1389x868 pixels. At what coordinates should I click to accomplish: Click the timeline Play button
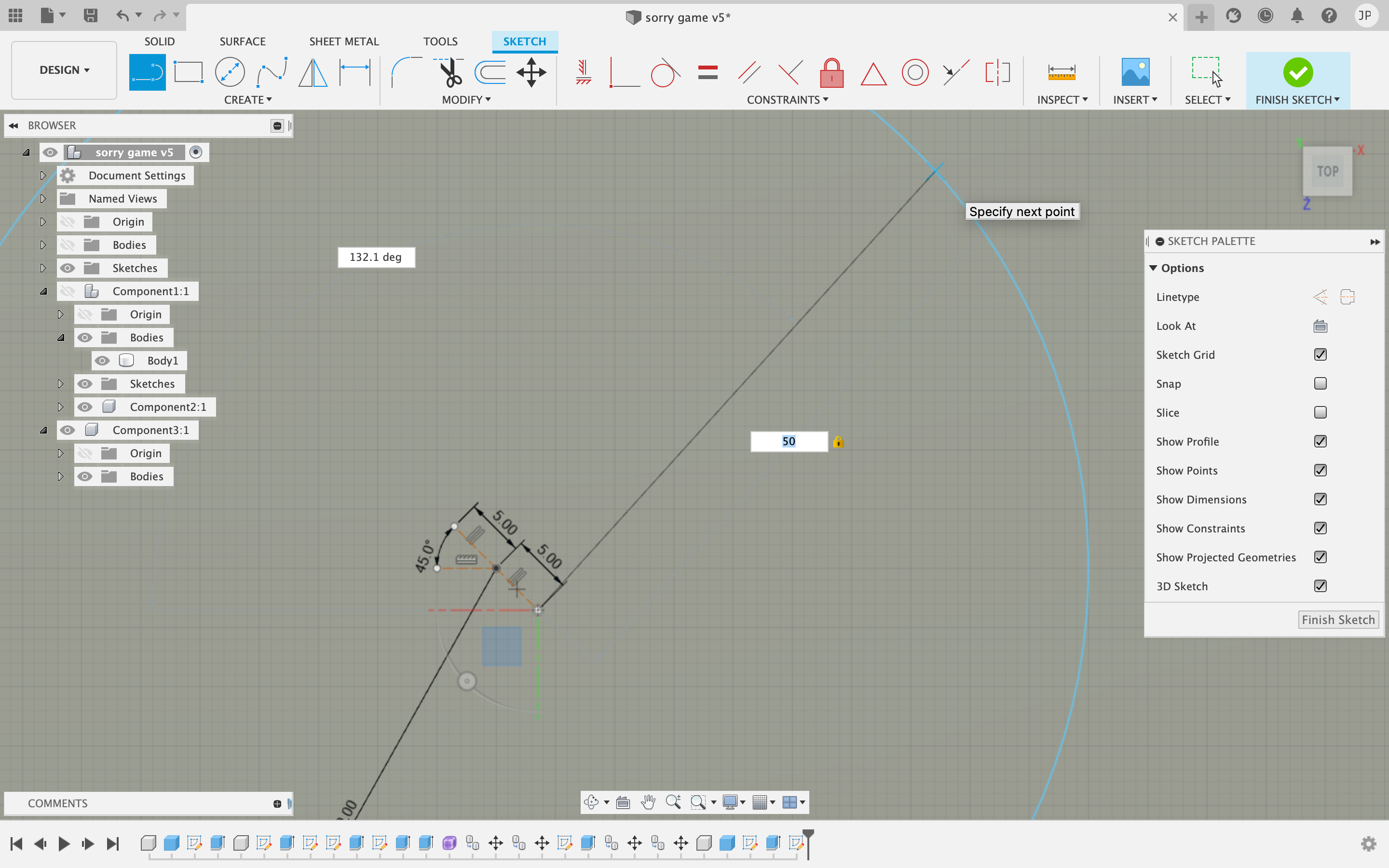(64, 843)
